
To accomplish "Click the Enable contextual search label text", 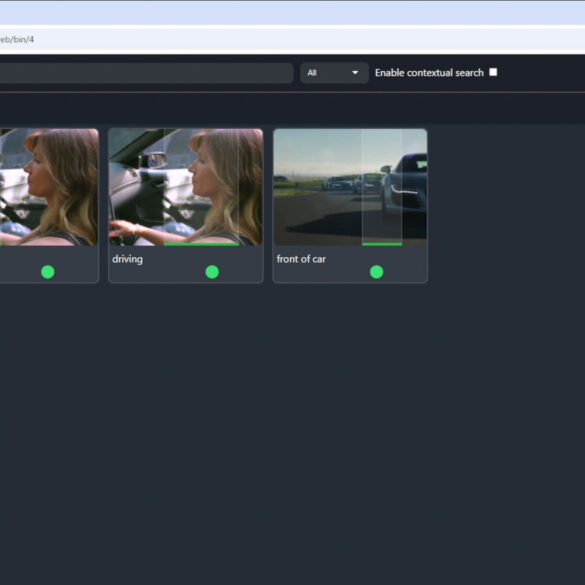I will pos(429,73).
